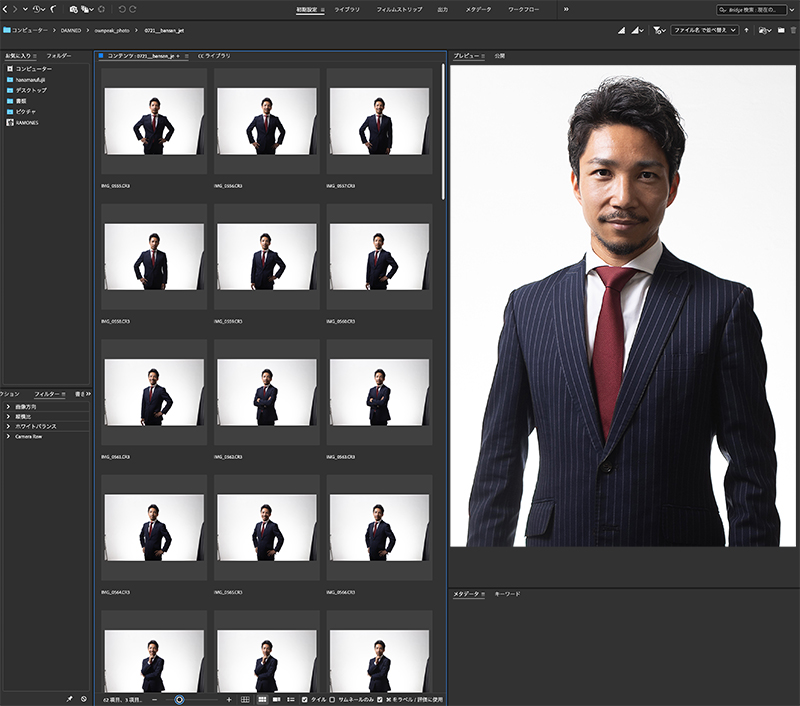
Task: Open in Camera Raw aperture icon
Action: pos(102,9)
